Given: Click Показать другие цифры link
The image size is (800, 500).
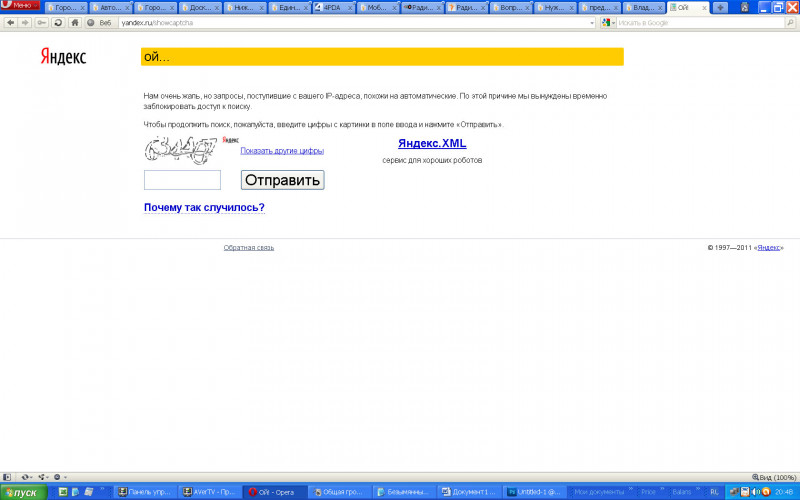Looking at the screenshot, I should pos(282,151).
